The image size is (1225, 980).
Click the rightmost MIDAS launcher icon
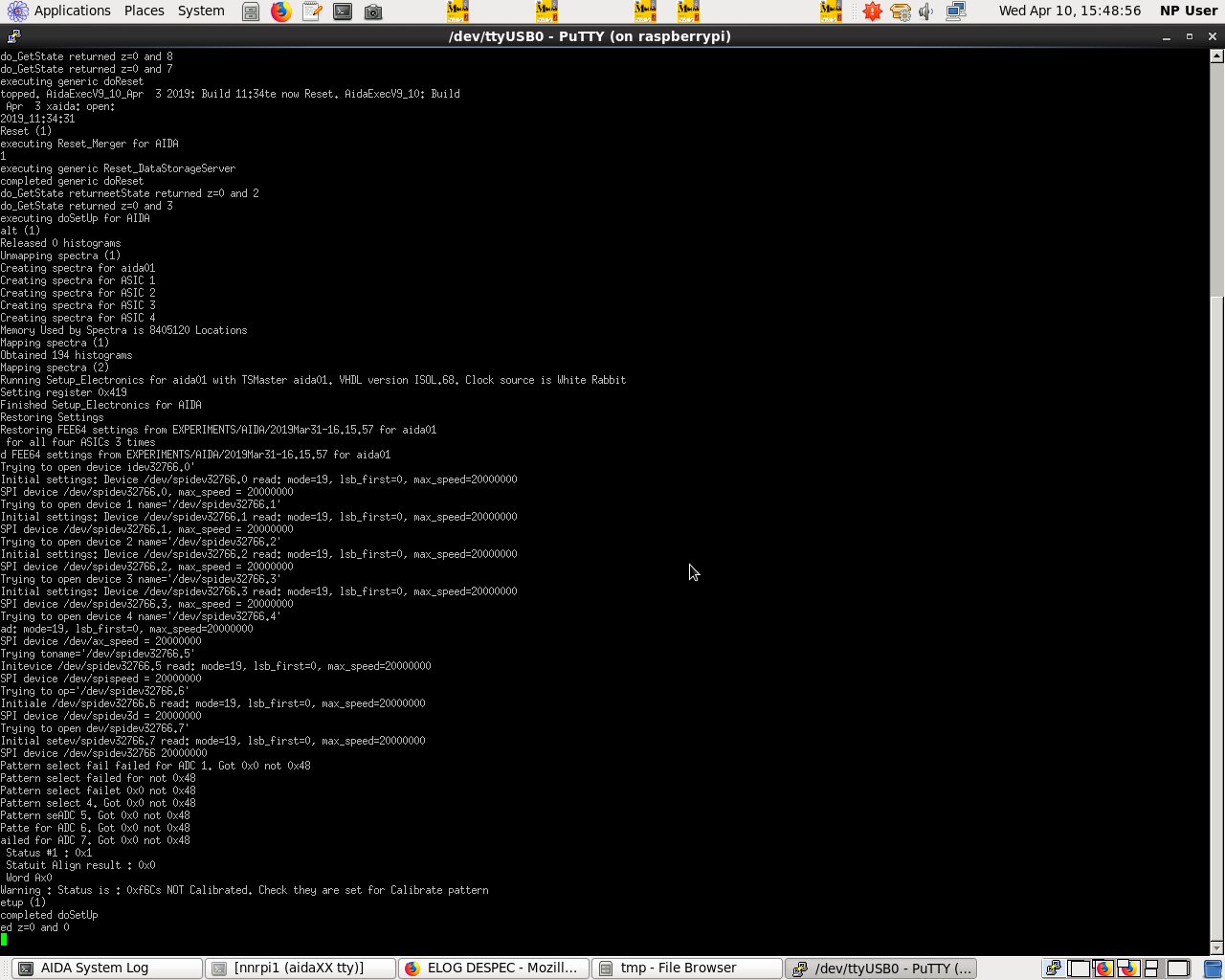831,11
